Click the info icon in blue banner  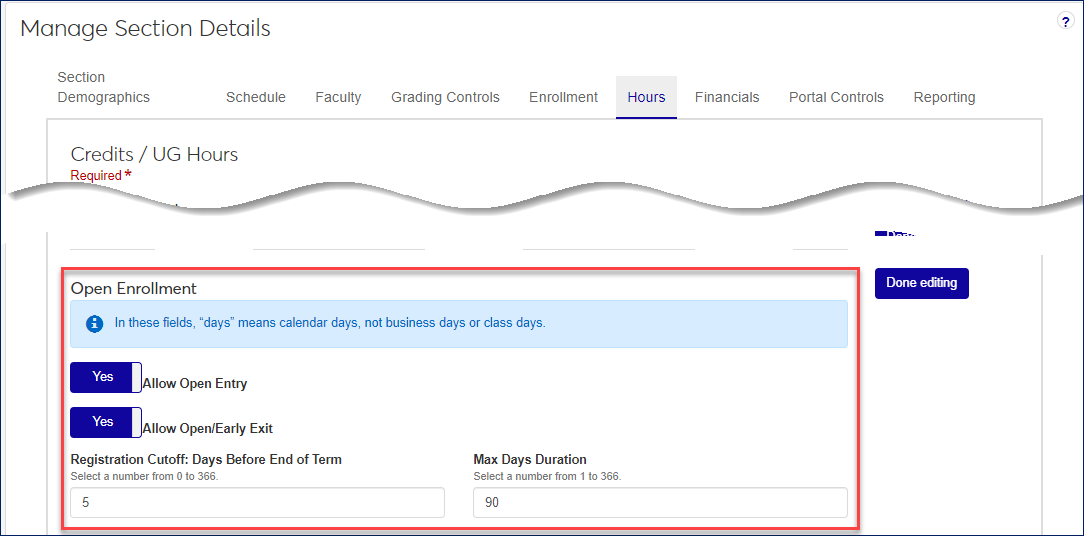point(95,323)
